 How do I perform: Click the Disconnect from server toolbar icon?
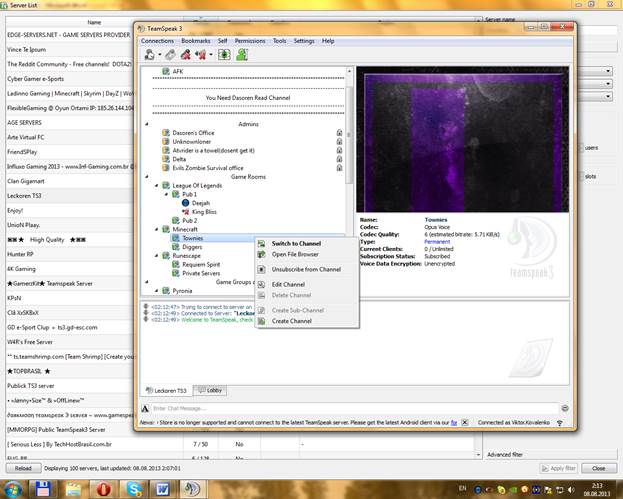169,54
